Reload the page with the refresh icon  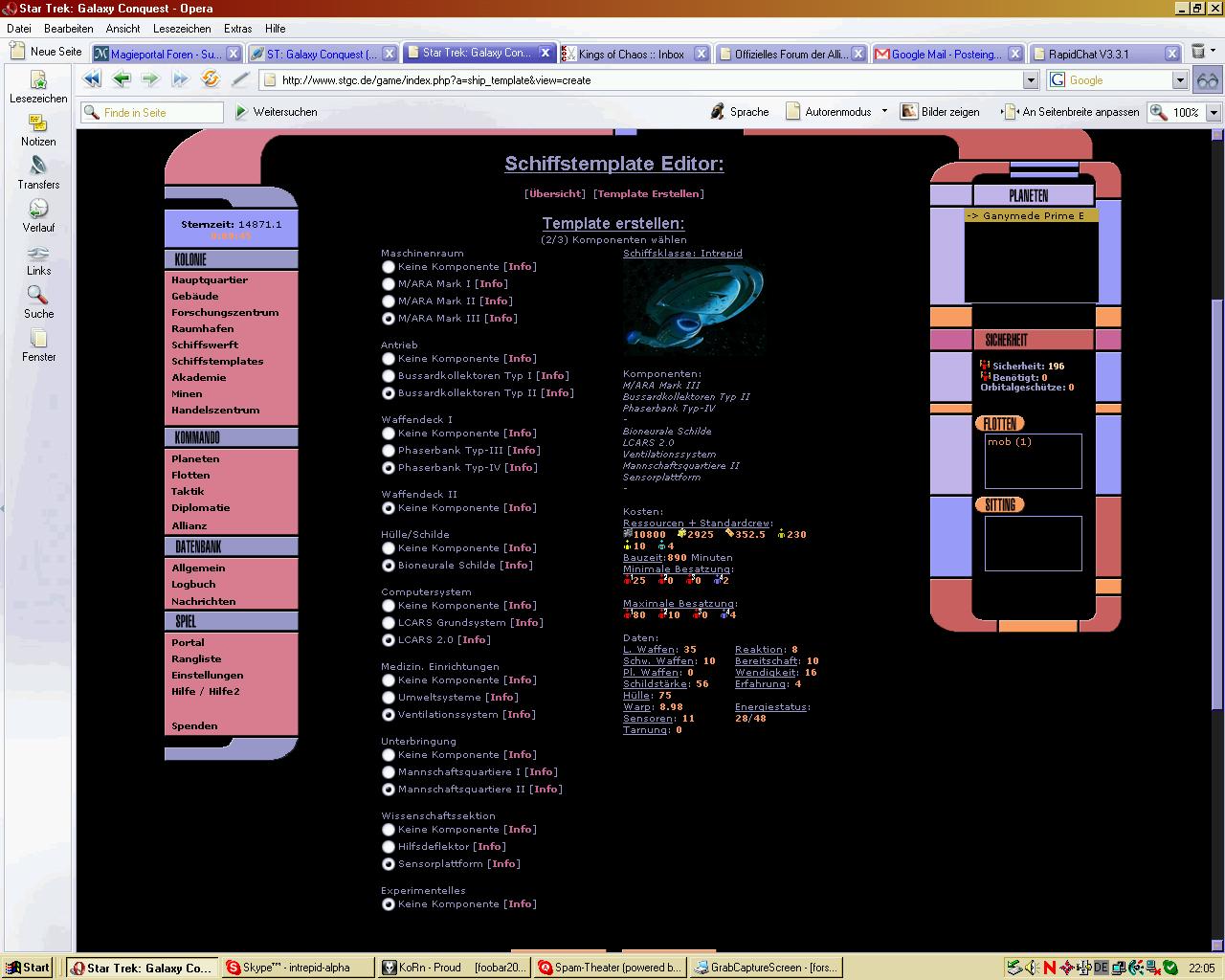click(x=211, y=79)
